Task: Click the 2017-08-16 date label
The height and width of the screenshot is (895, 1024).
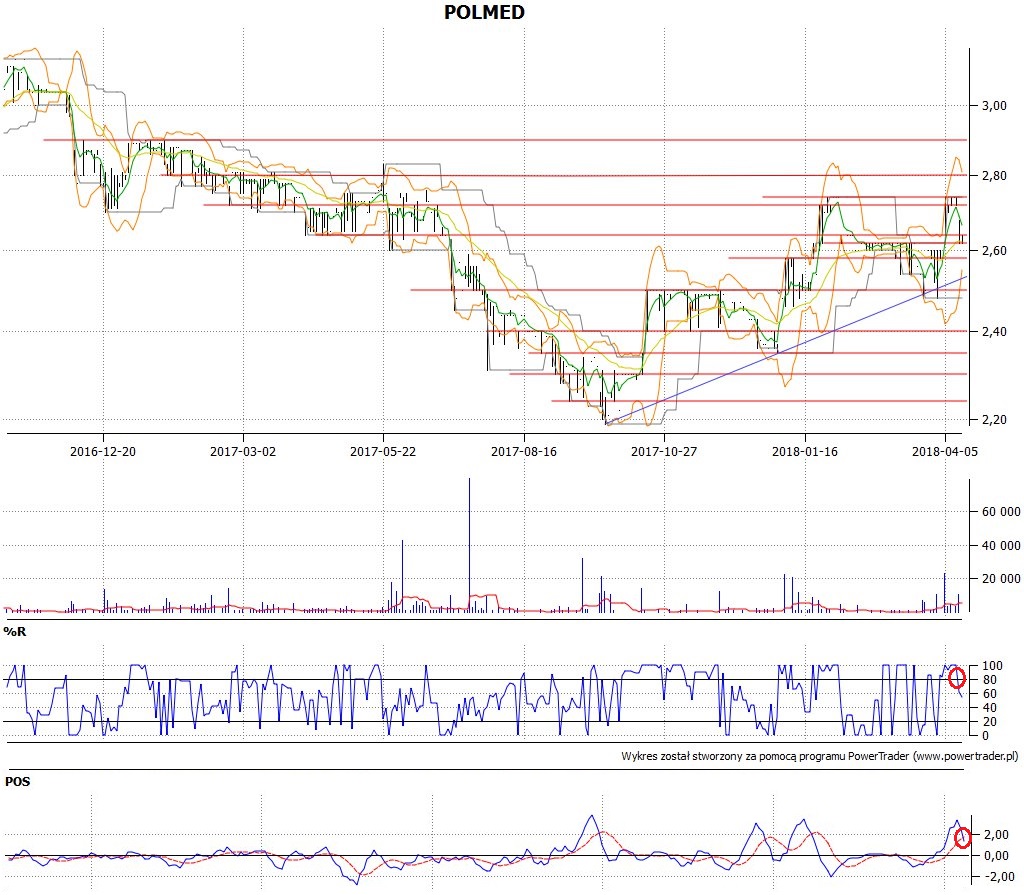Action: click(x=524, y=451)
